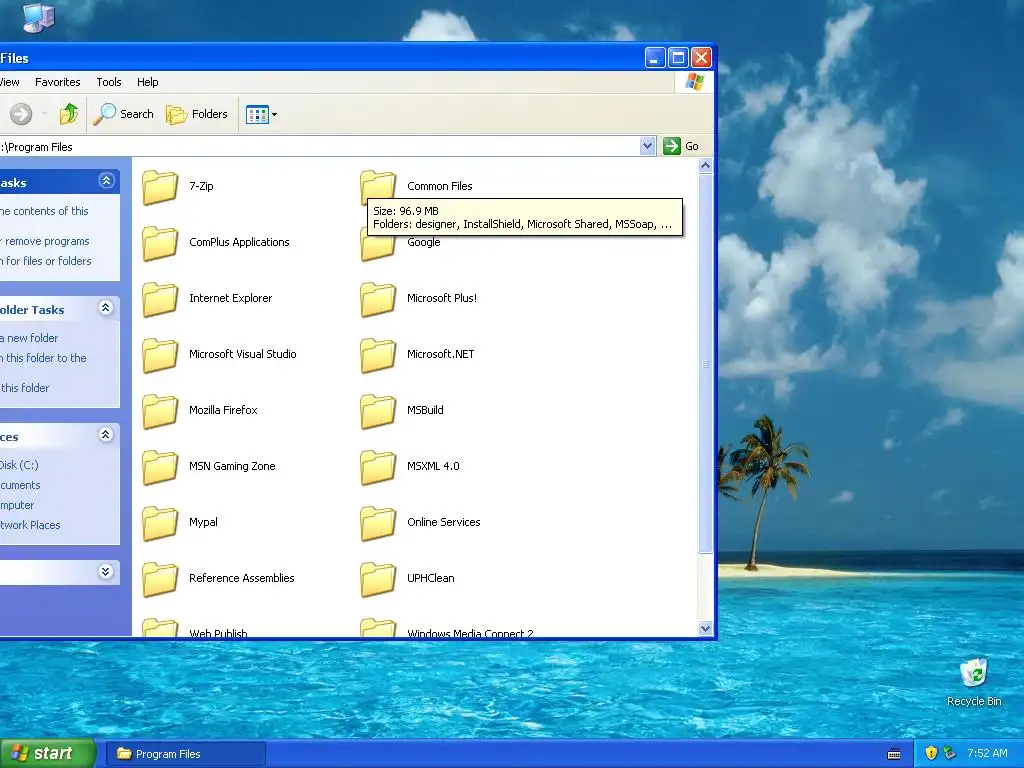This screenshot has width=1024, height=768.
Task: Click the remove programs link
Action: tap(44, 241)
